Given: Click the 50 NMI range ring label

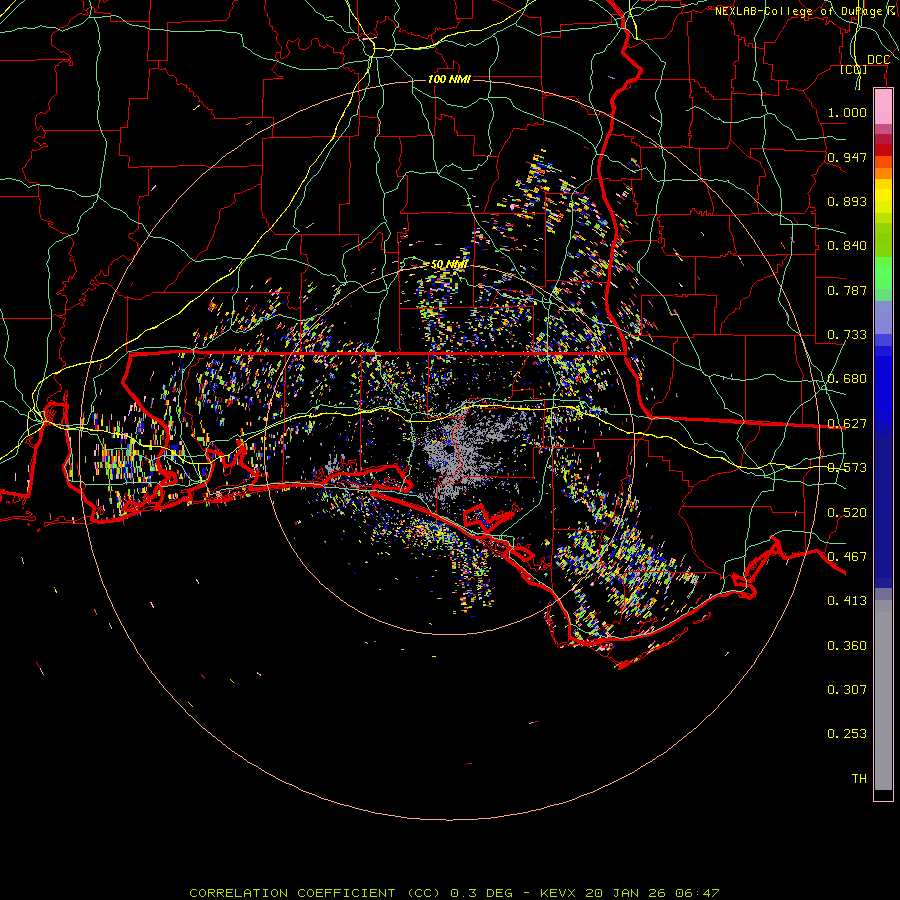Looking at the screenshot, I should coord(449,264).
